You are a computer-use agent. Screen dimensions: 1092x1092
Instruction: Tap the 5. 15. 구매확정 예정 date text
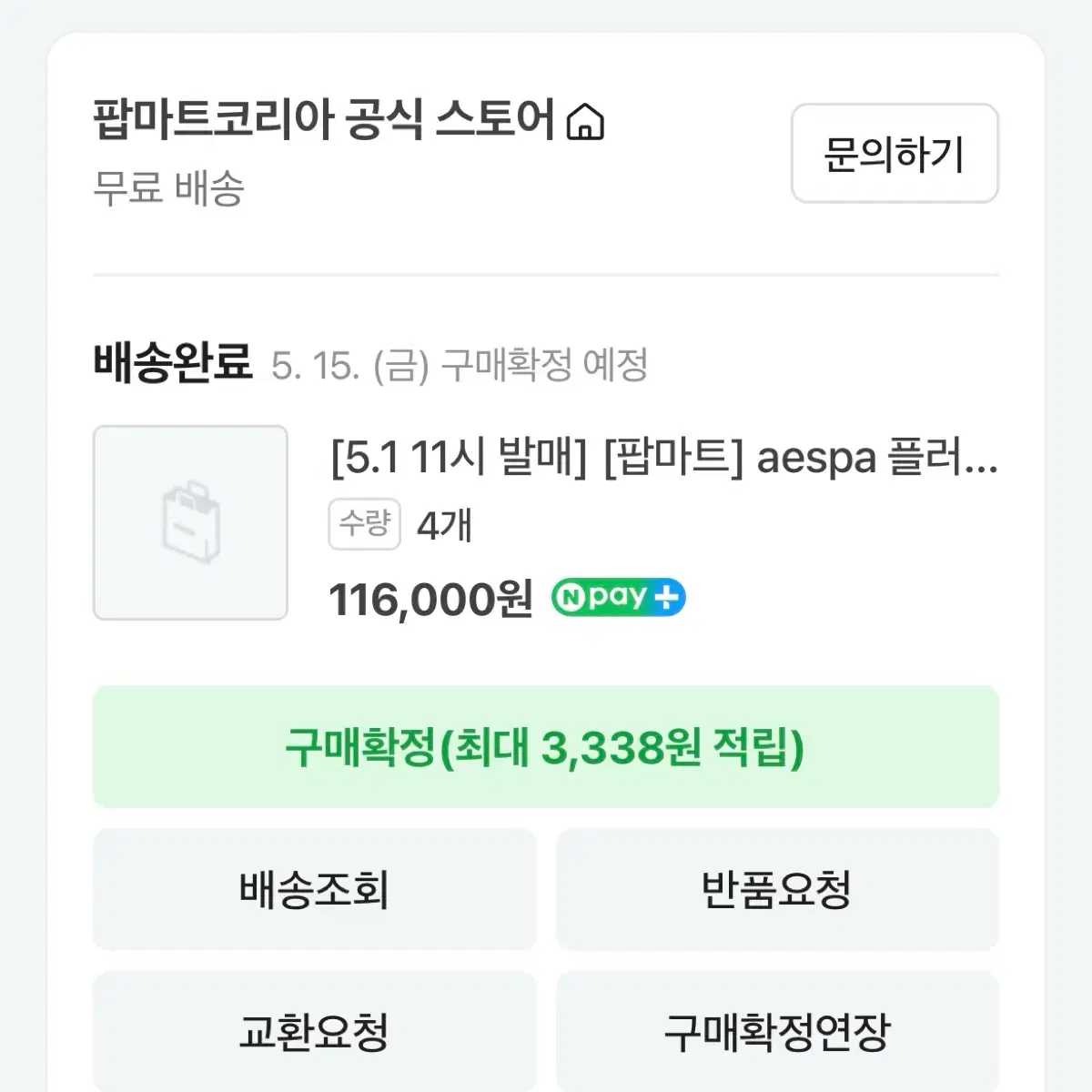[460, 366]
